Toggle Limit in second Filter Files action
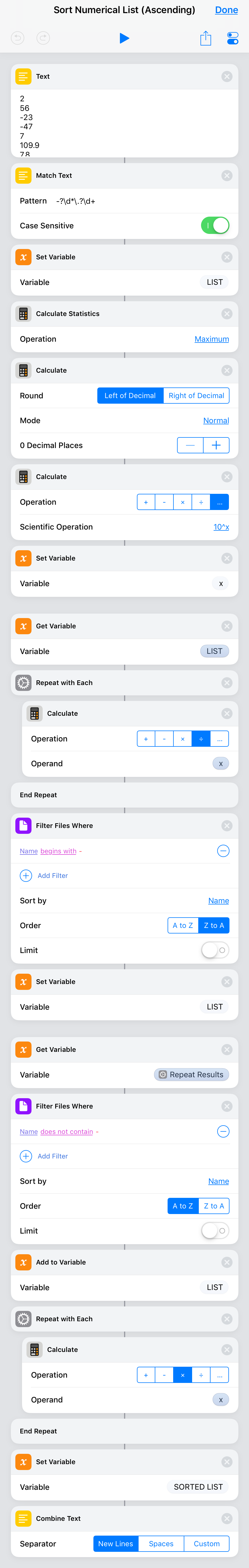Viewport: 249px width, 1568px height. 215,1231
